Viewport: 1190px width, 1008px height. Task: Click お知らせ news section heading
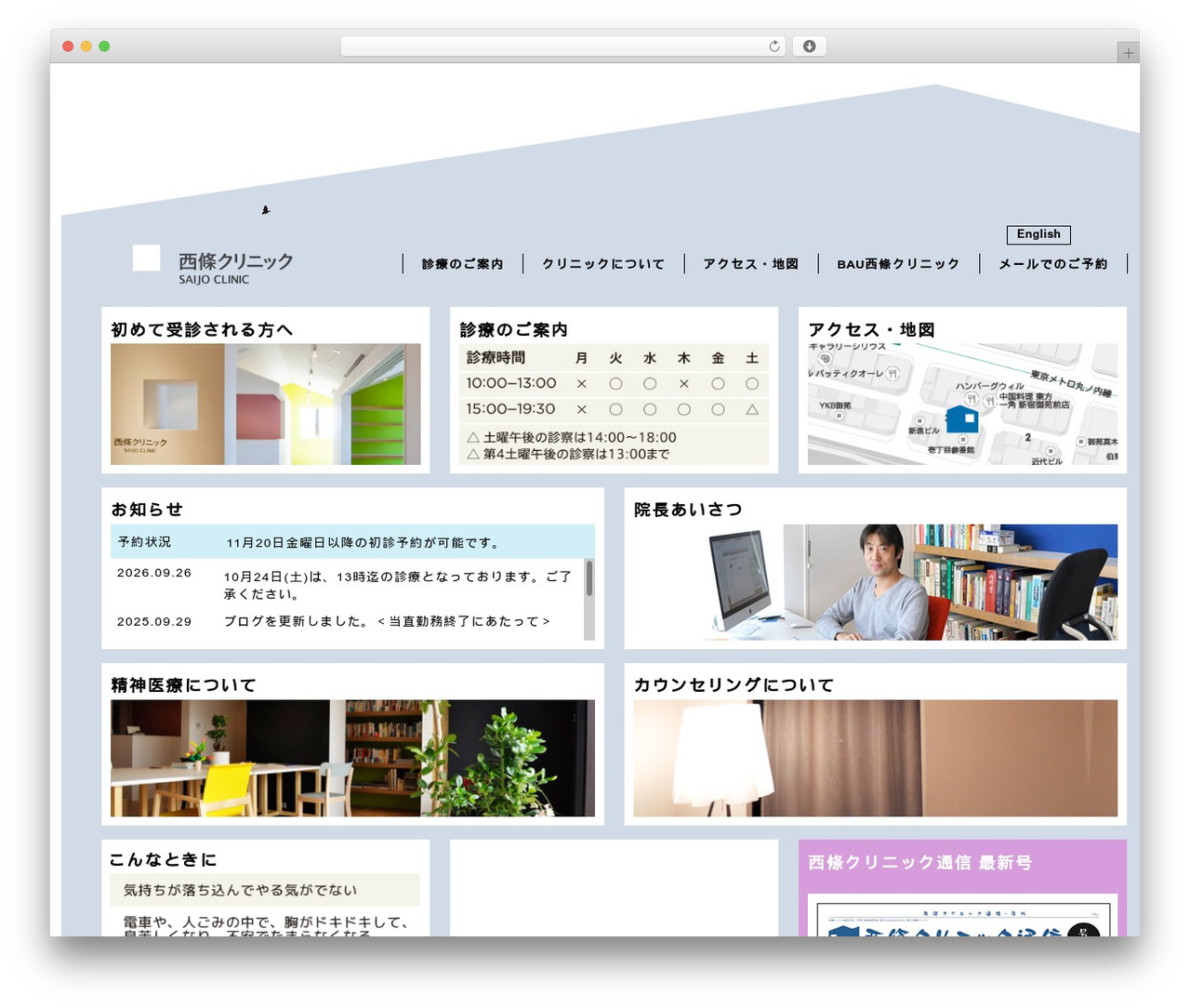pyautogui.click(x=147, y=510)
